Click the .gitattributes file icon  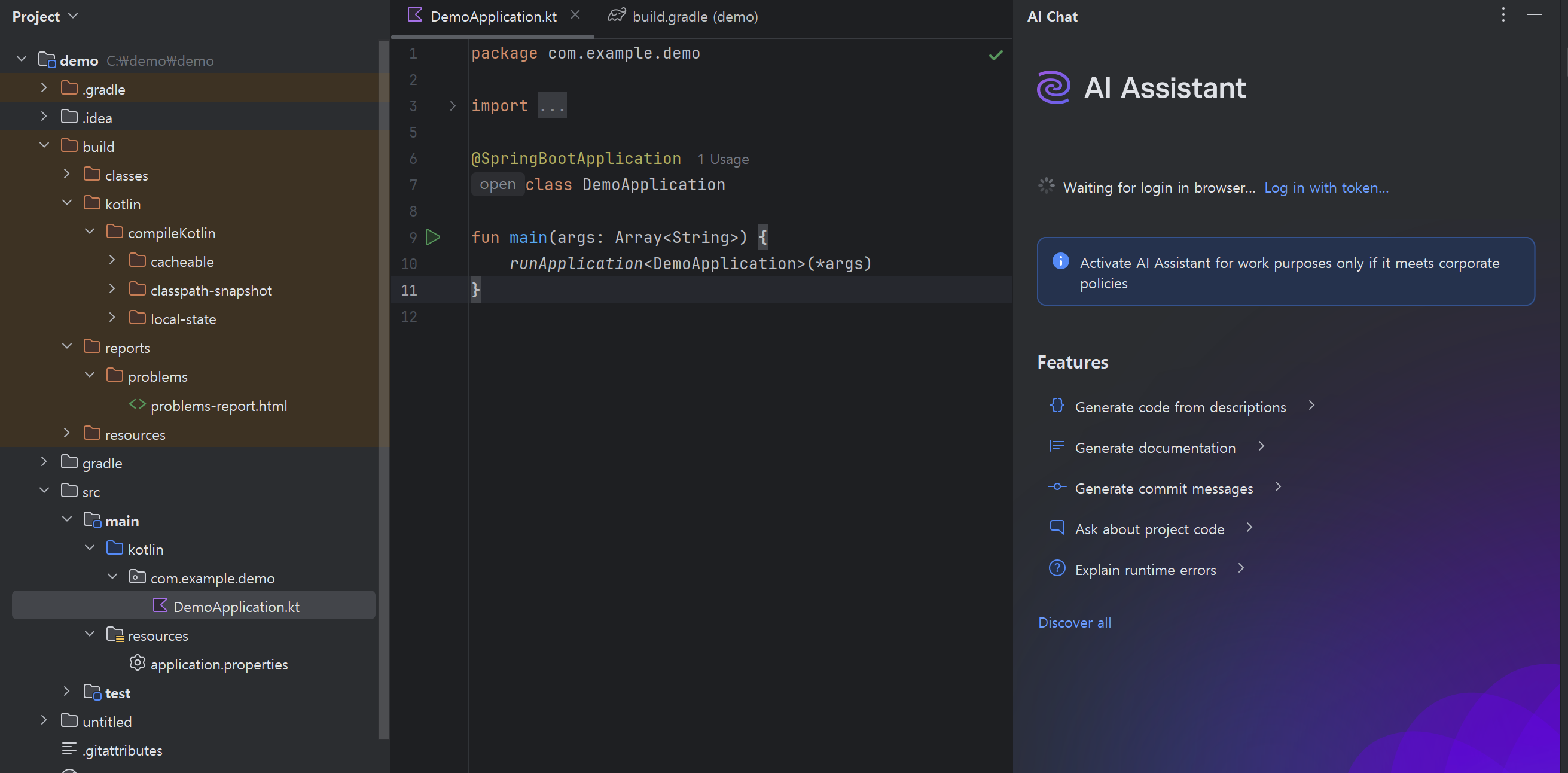click(69, 748)
